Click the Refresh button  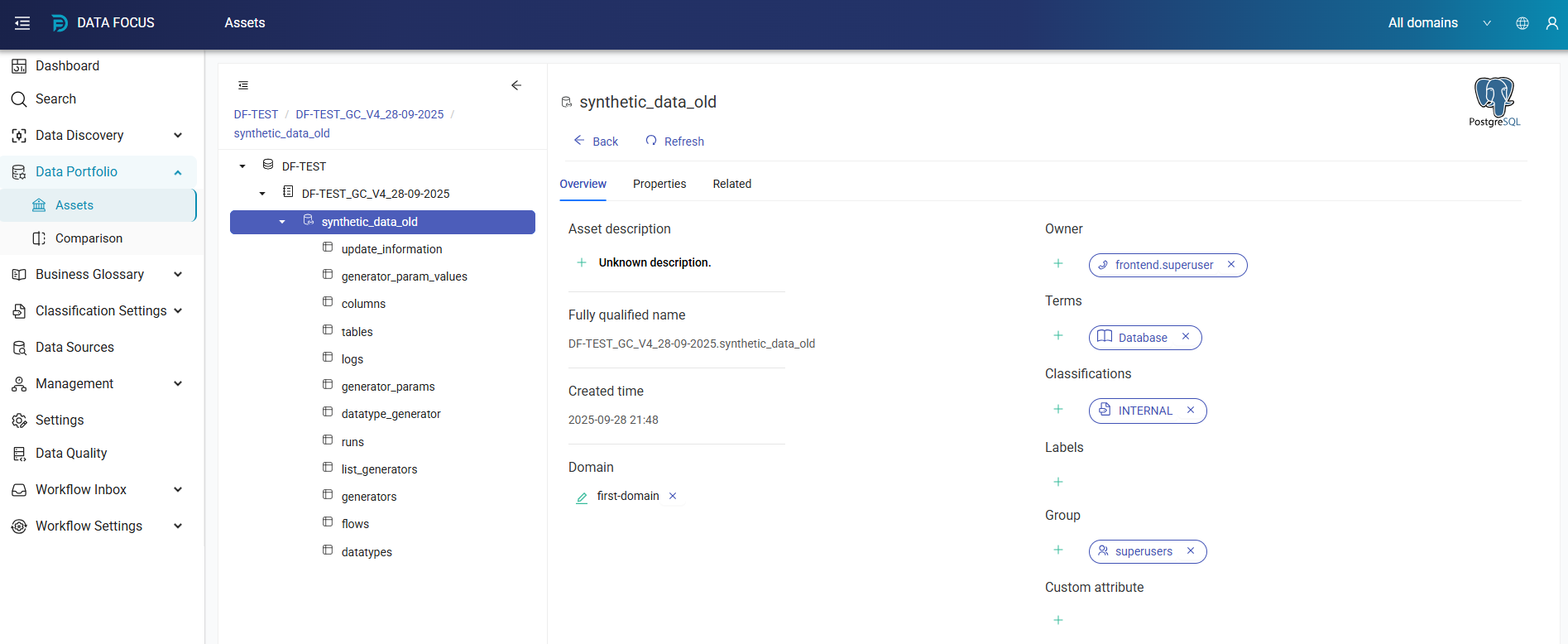click(674, 142)
